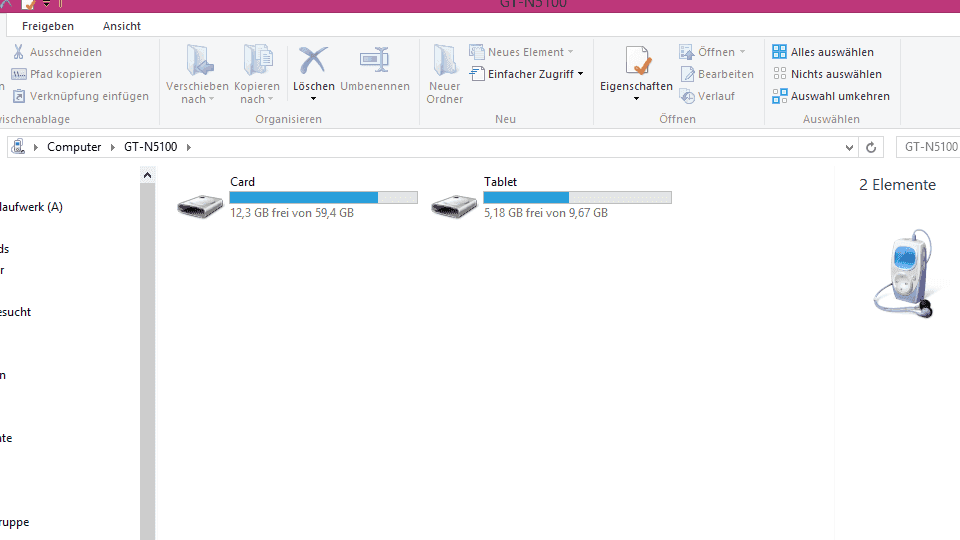Screen dimensions: 960x540
Task: Open the Löschen dropdown arrow
Action: pyautogui.click(x=313, y=99)
